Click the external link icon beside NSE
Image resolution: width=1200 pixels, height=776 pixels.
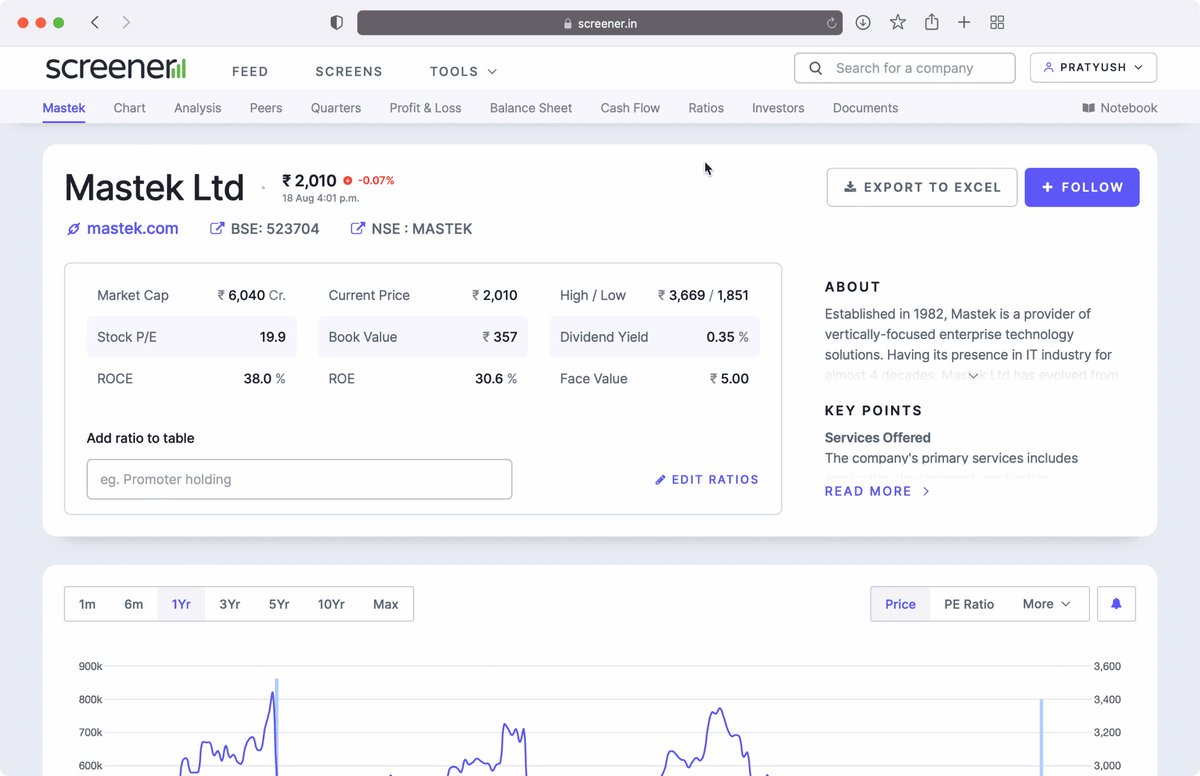point(358,229)
